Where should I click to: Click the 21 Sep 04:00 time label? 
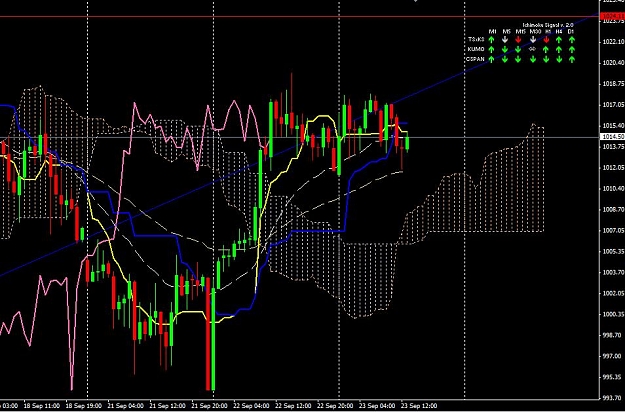pyautogui.click(x=126, y=406)
